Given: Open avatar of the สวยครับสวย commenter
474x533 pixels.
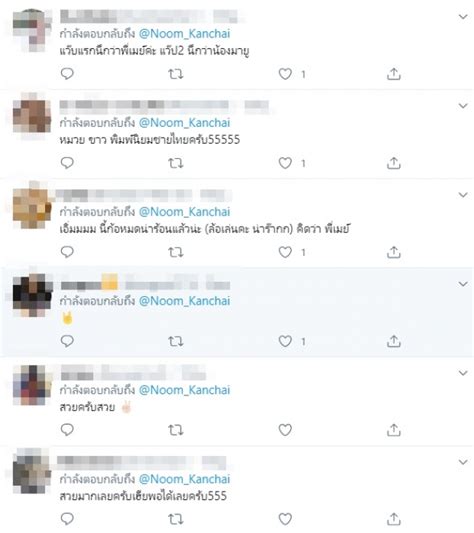Looking at the screenshot, I should [32, 385].
